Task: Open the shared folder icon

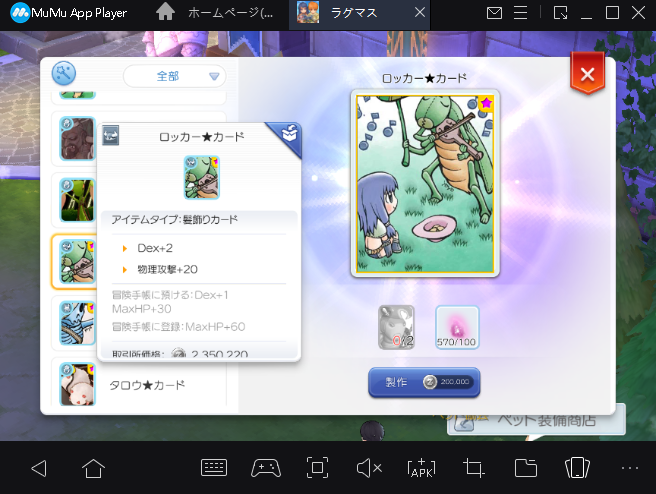Action: pyautogui.click(x=526, y=468)
